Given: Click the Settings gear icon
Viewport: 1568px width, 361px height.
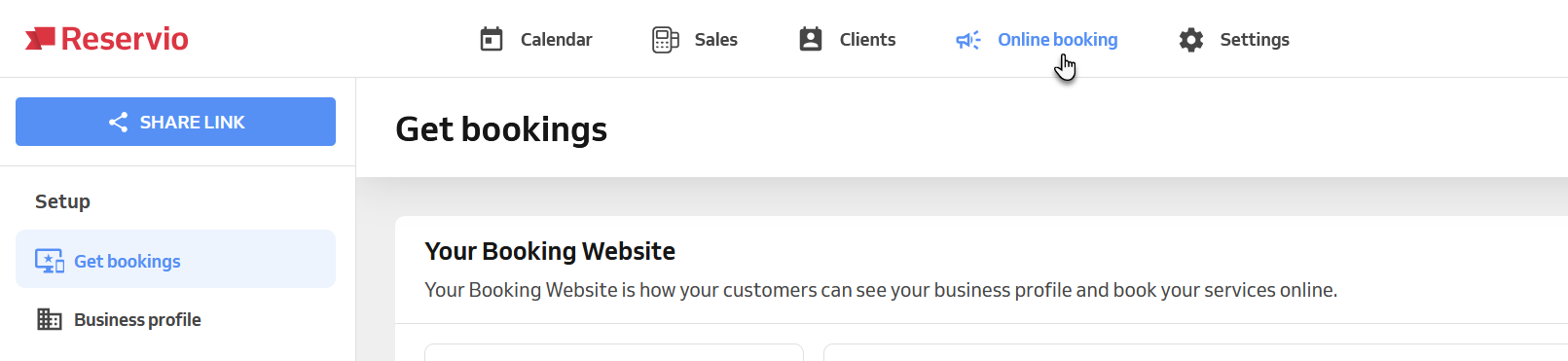Looking at the screenshot, I should click(1191, 40).
